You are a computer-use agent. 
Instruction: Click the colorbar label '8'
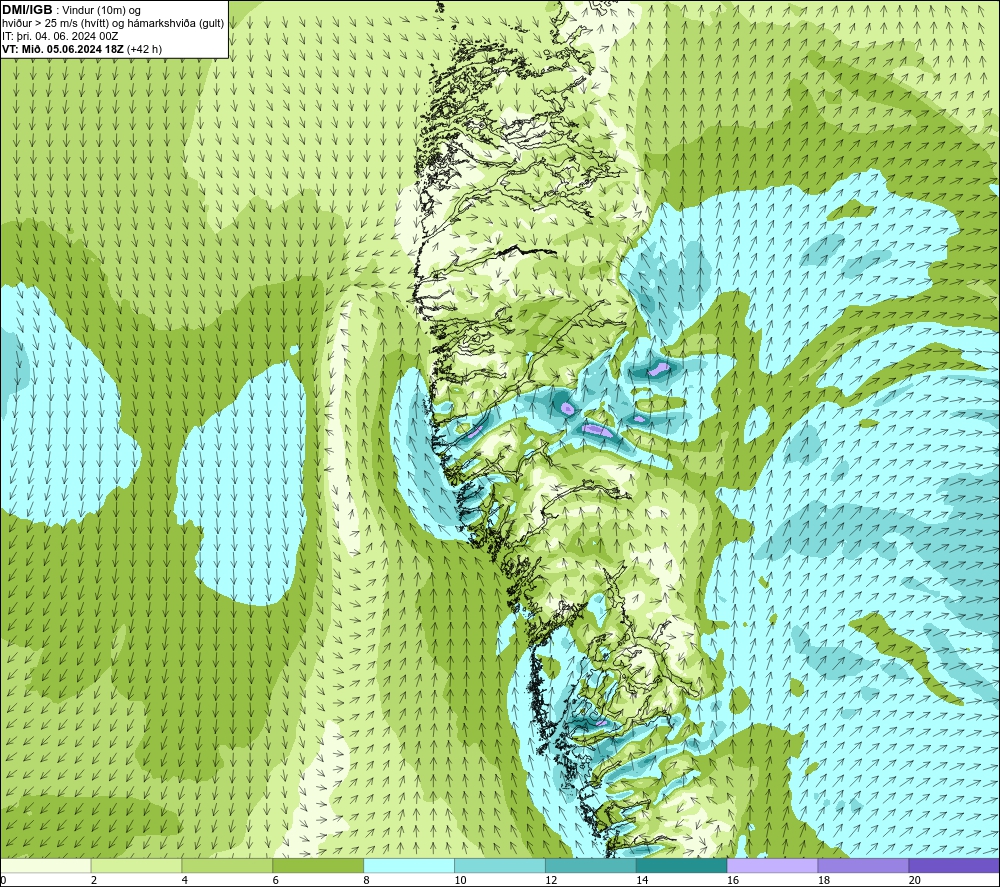[367, 880]
